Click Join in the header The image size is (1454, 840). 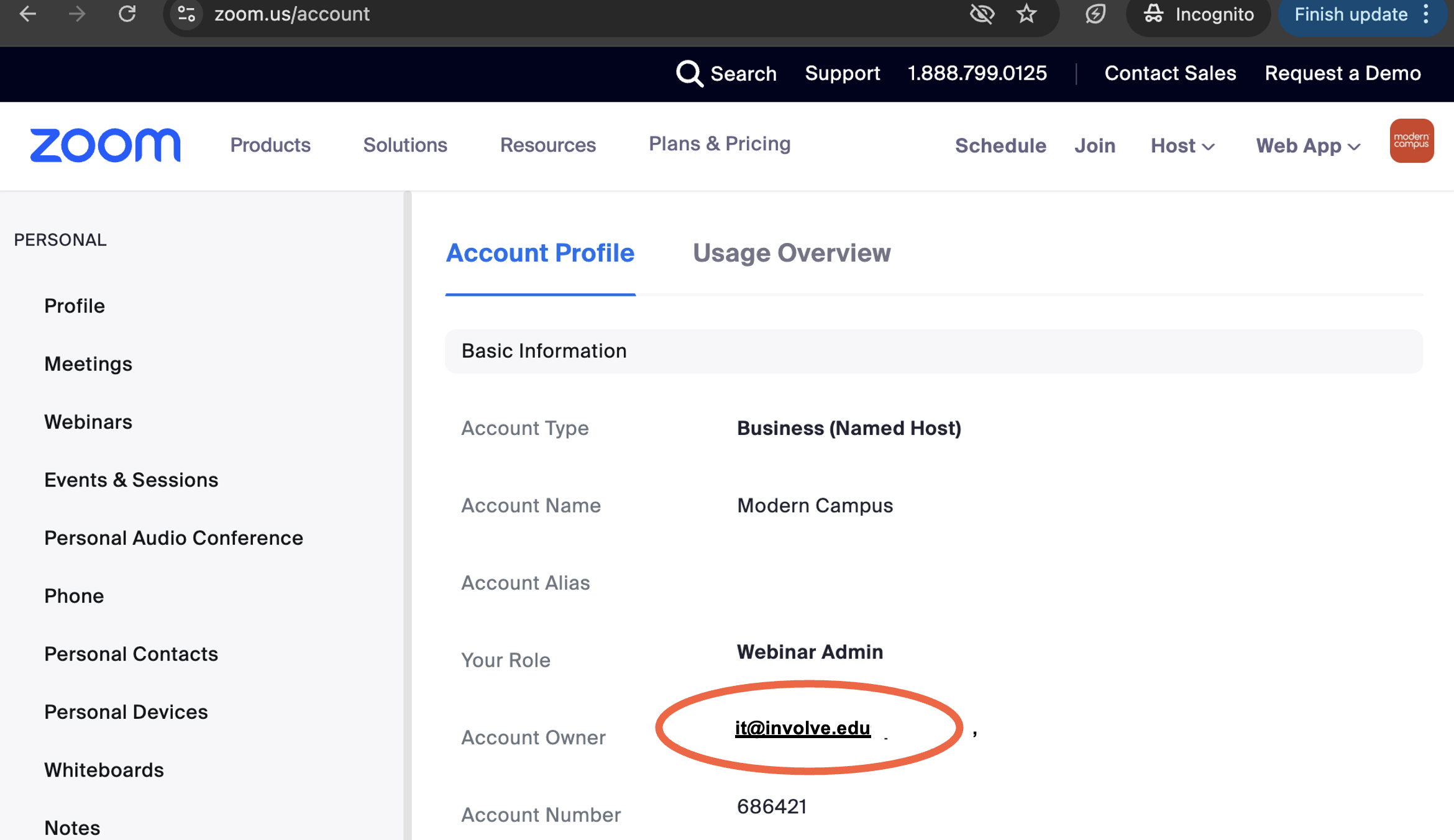(x=1095, y=145)
